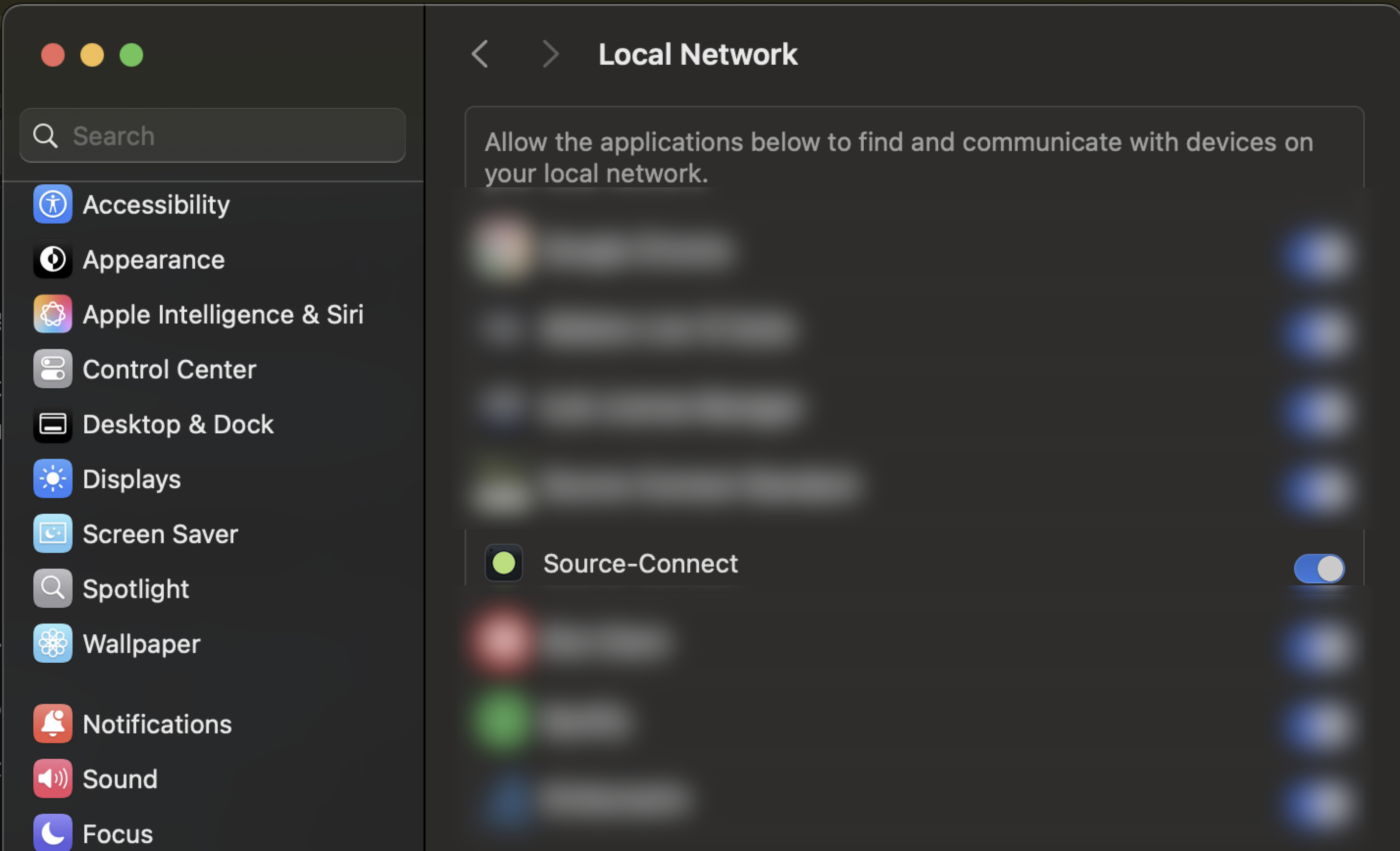Disable Source-Connect local network access toggle
The image size is (1400, 851).
click(1319, 568)
